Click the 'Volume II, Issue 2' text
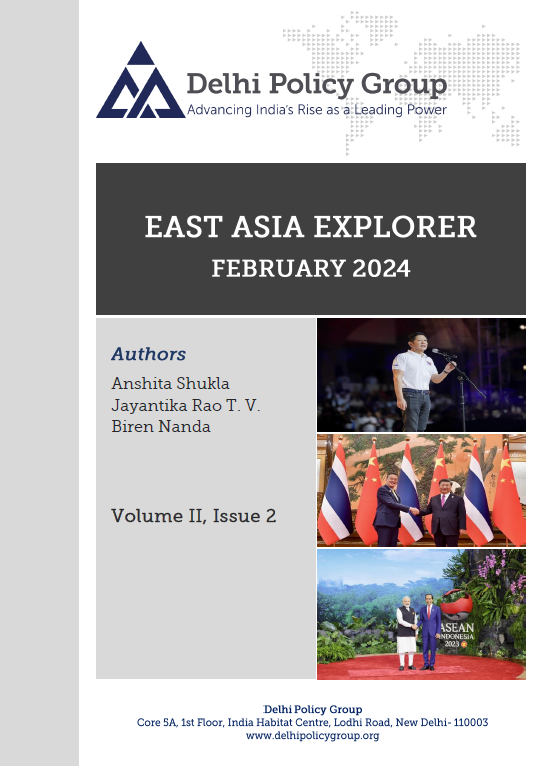The image size is (542, 768). click(193, 516)
